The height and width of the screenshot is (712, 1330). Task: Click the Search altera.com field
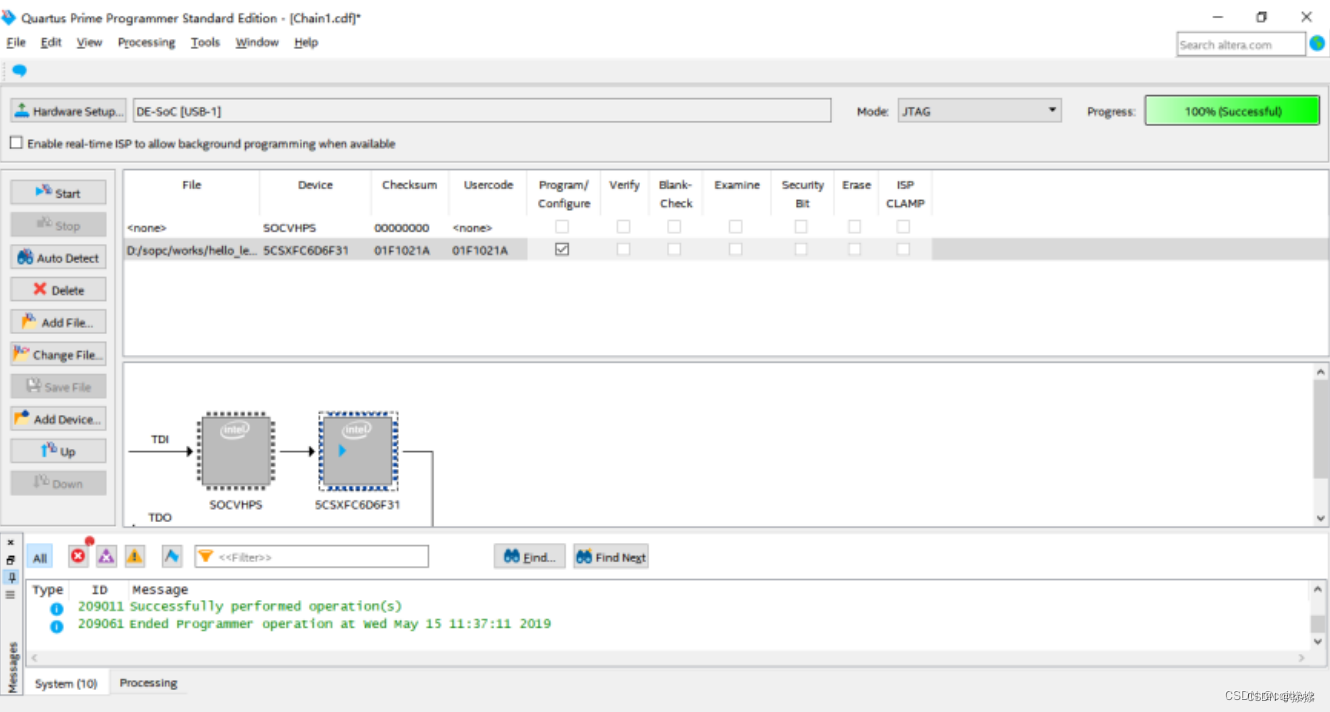pyautogui.click(x=1241, y=44)
